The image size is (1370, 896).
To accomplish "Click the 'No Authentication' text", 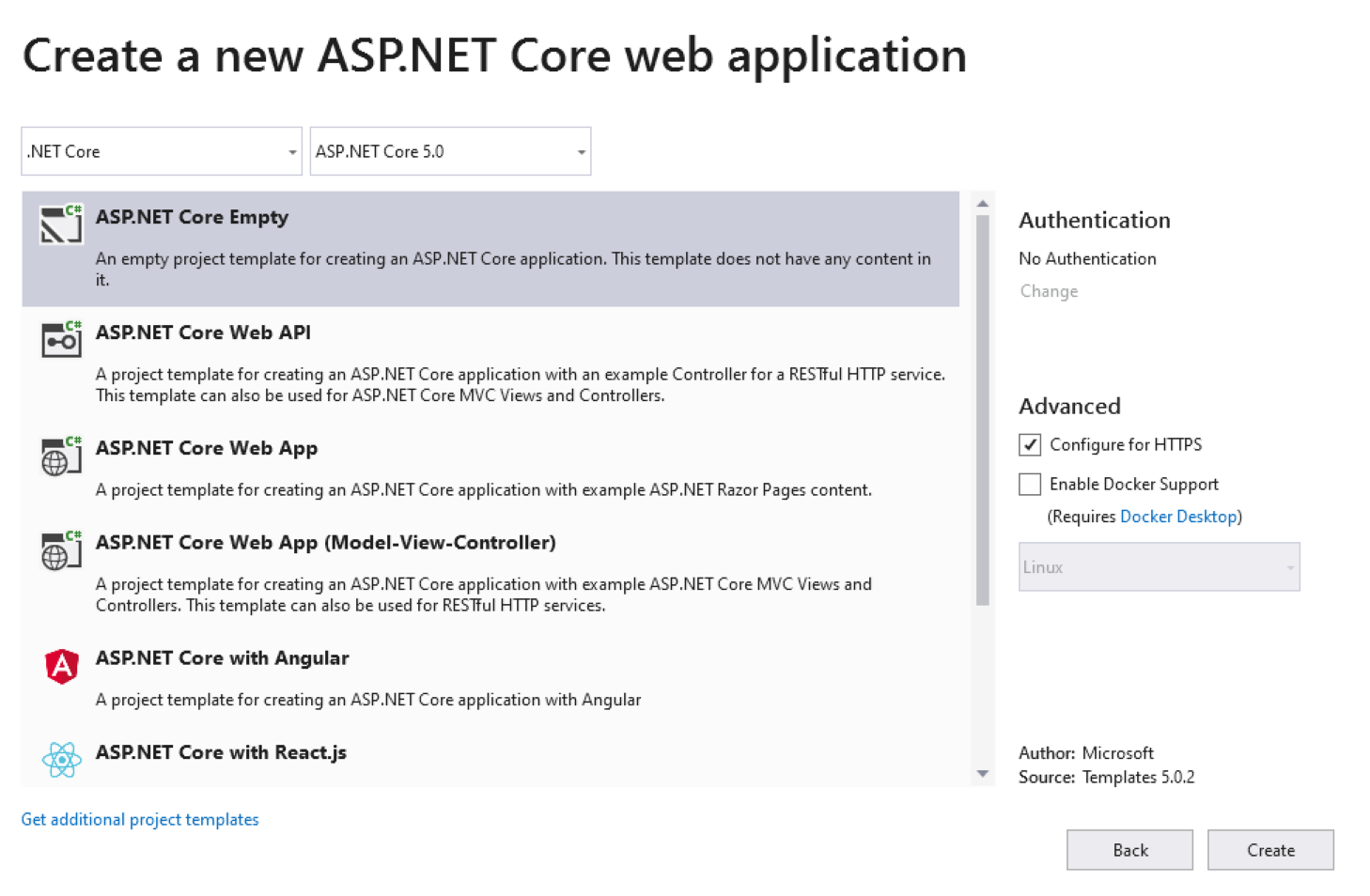I will pyautogui.click(x=1087, y=258).
